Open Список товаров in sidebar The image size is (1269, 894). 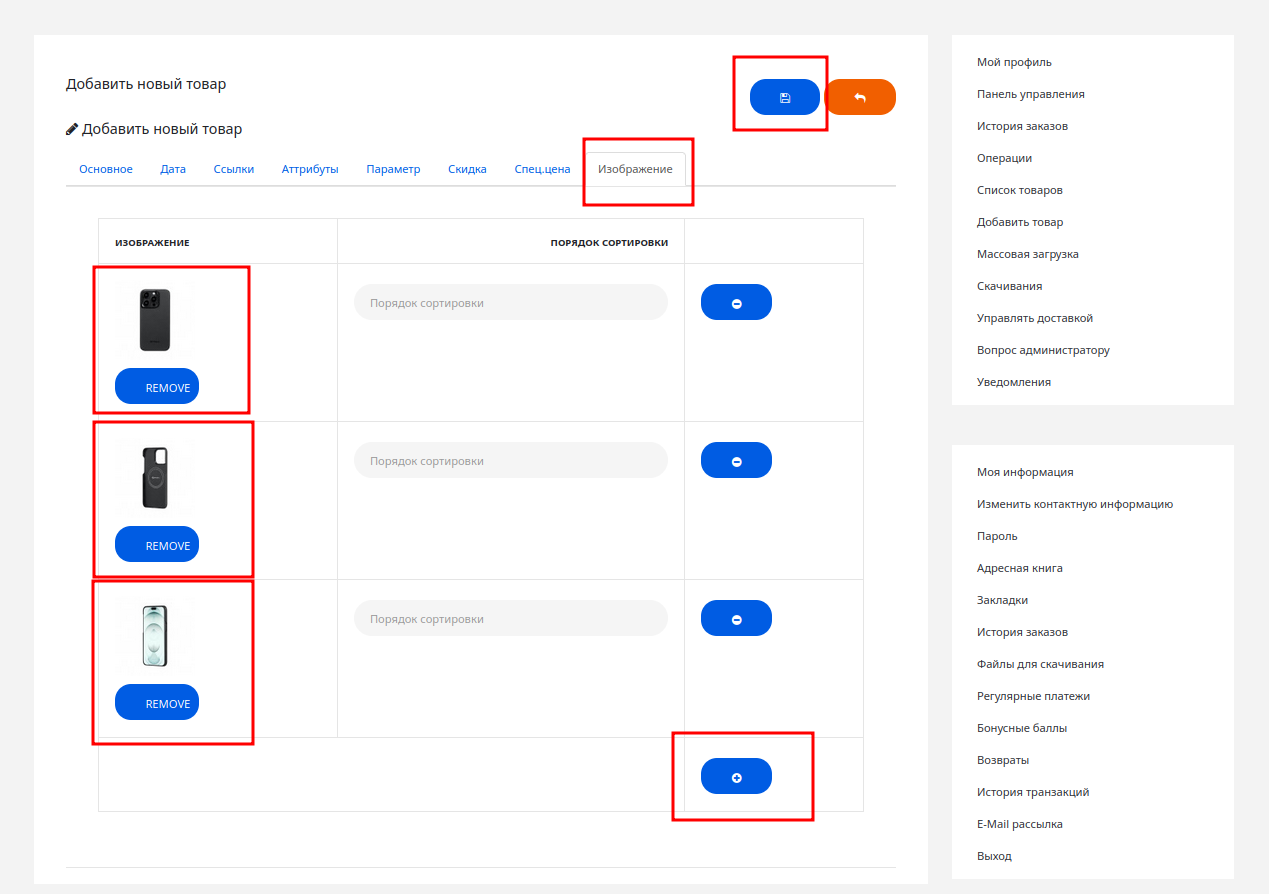click(1019, 190)
